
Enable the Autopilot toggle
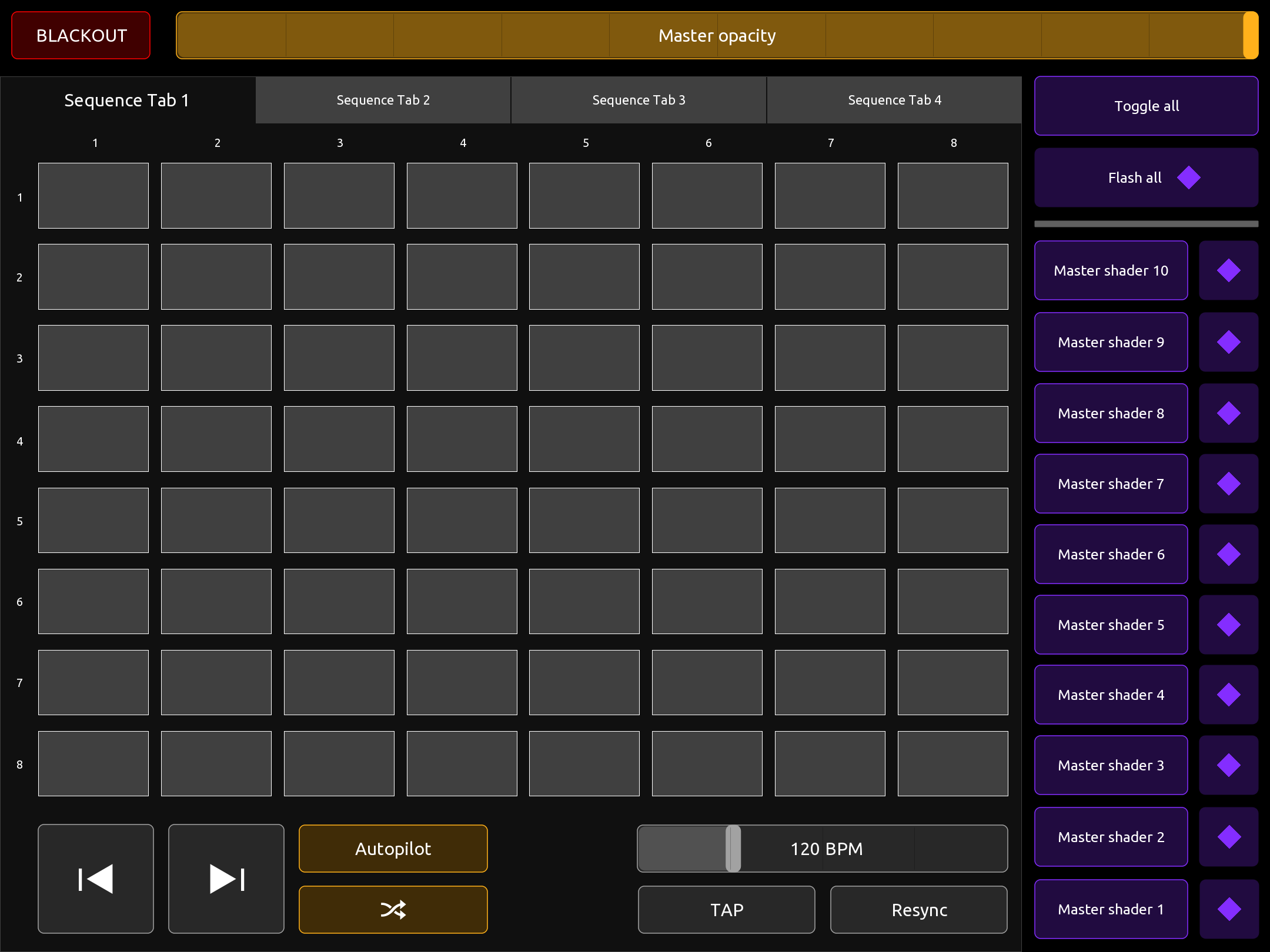tap(393, 849)
